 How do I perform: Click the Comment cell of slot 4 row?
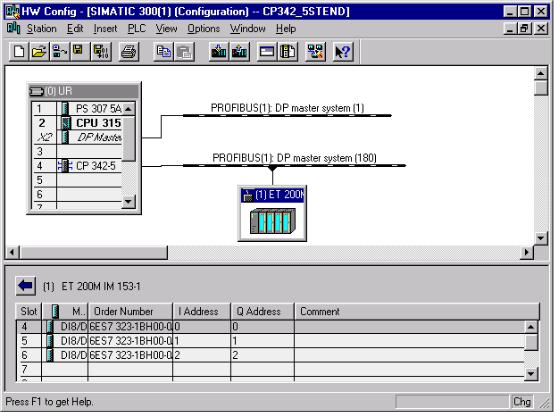(x=409, y=326)
